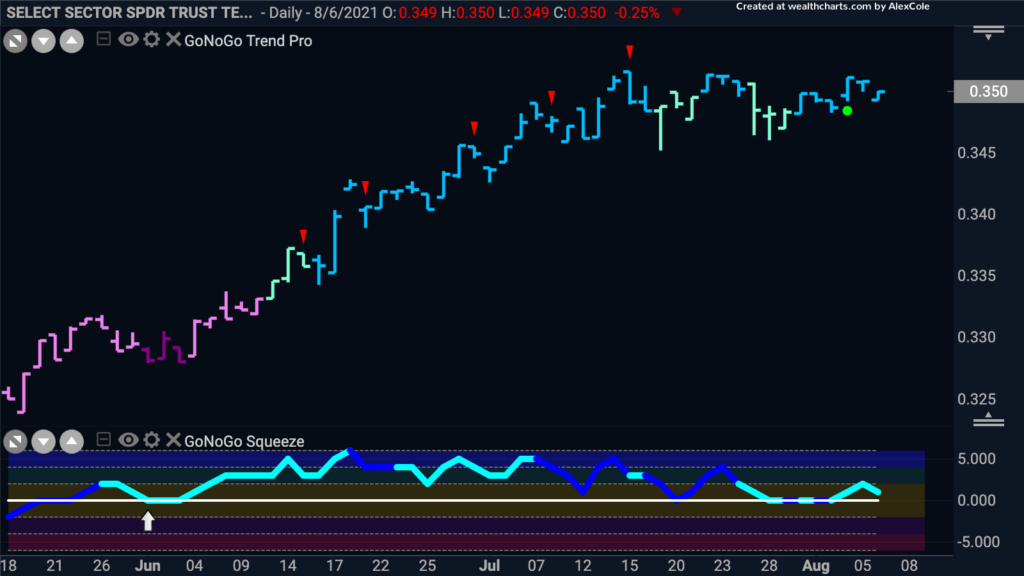
Task: Click pane divider handle above squeeze scale
Action: (988, 420)
